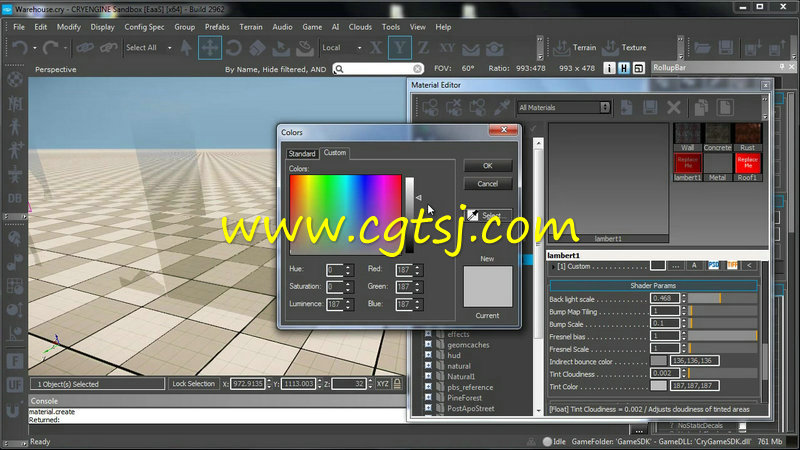The width and height of the screenshot is (800, 450).
Task: Click the Shader Params header
Action: pos(653,285)
